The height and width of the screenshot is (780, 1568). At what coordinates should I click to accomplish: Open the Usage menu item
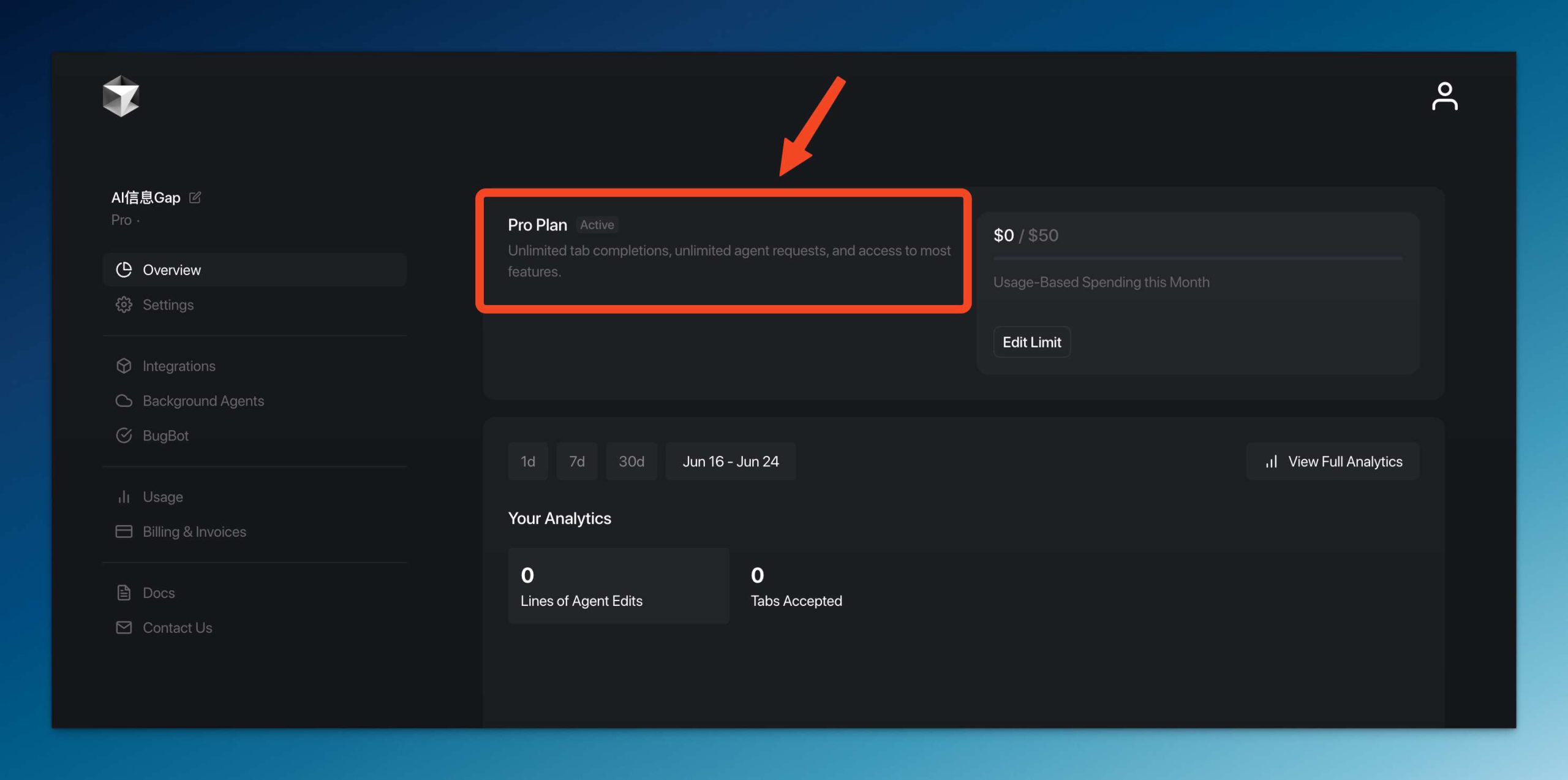(162, 497)
